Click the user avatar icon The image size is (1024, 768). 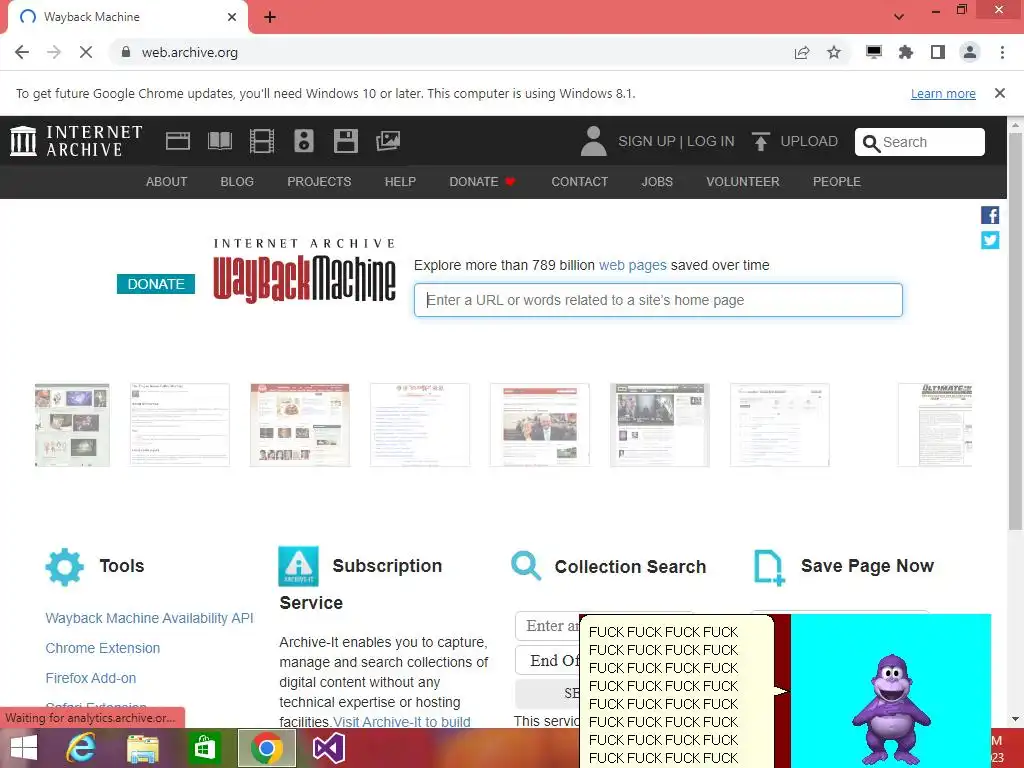coord(593,141)
